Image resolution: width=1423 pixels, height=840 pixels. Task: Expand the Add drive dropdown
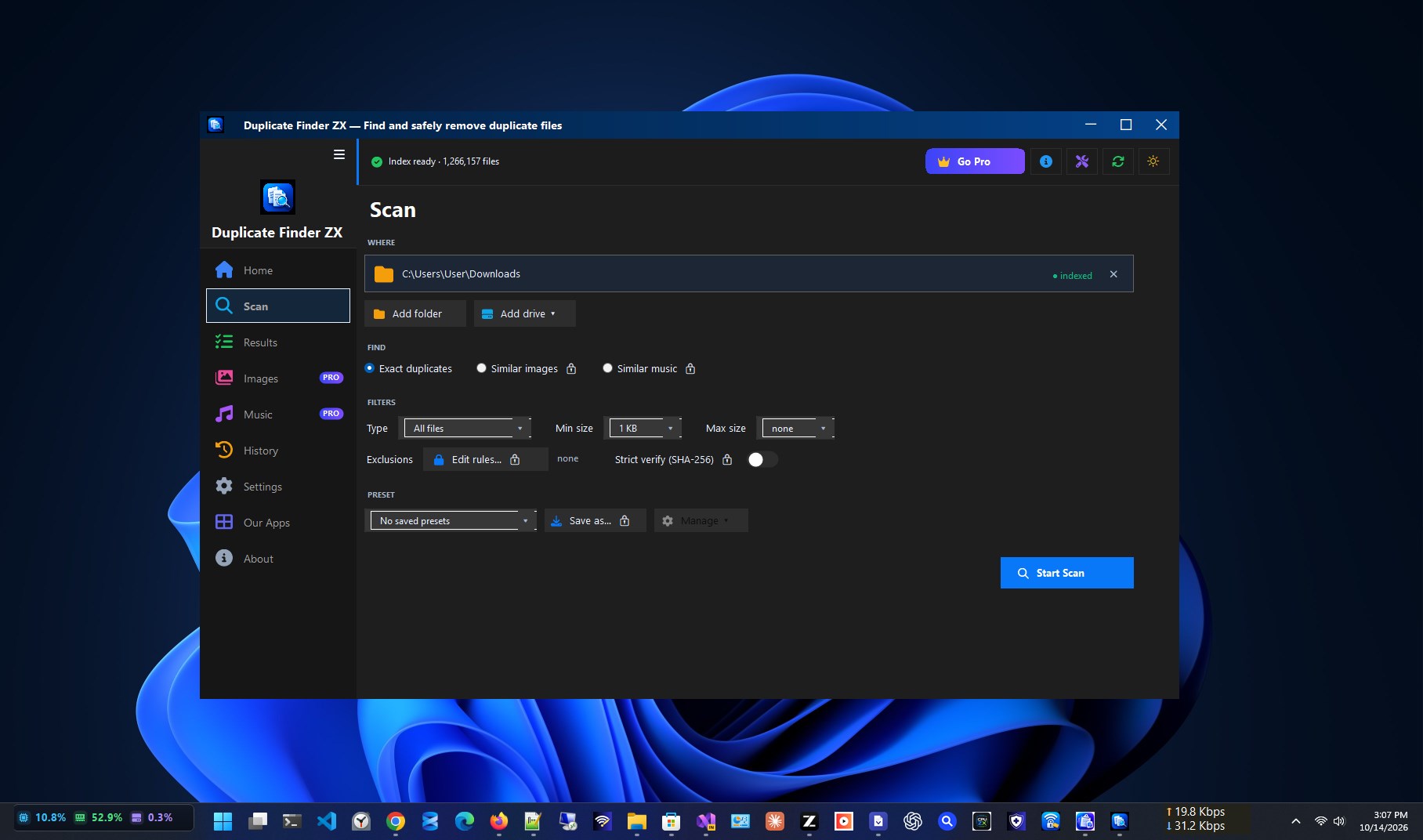pyautogui.click(x=525, y=313)
